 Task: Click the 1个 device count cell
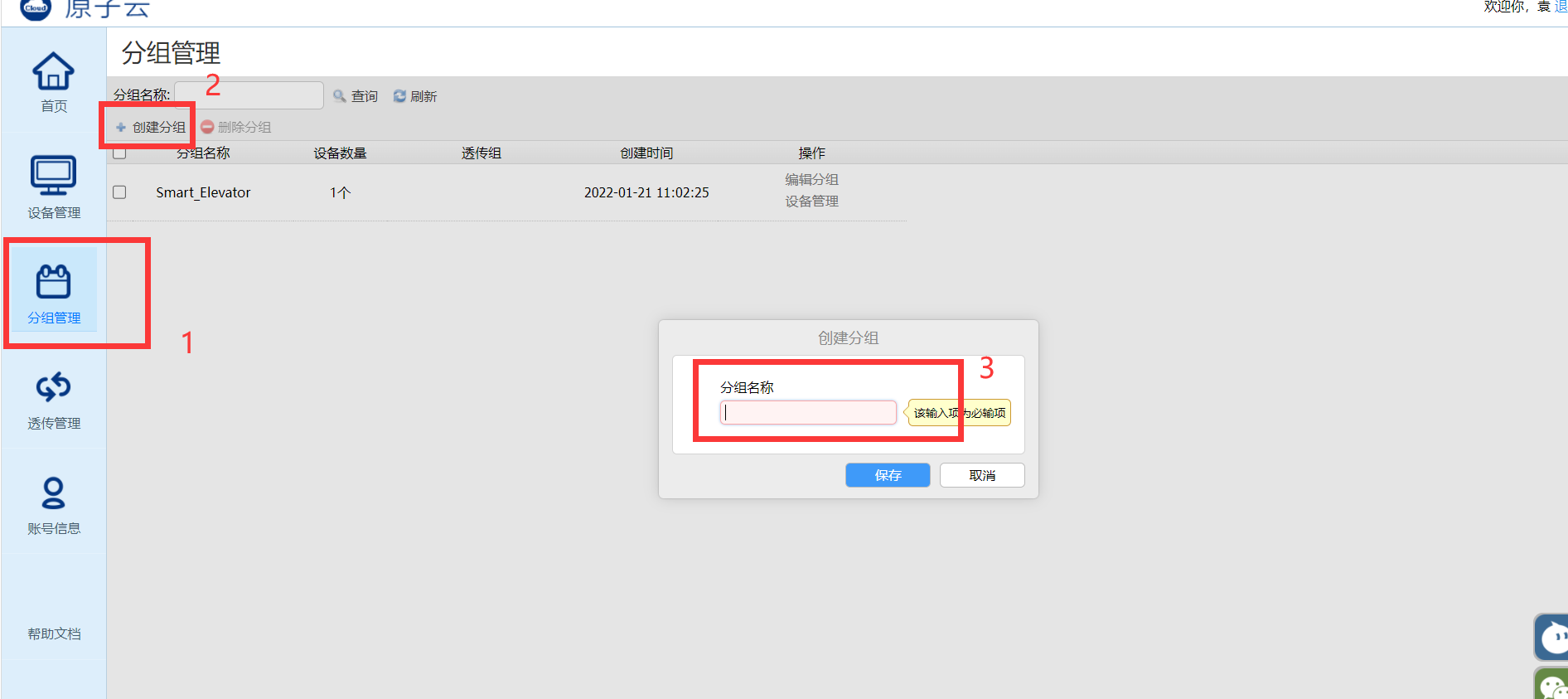point(340,192)
